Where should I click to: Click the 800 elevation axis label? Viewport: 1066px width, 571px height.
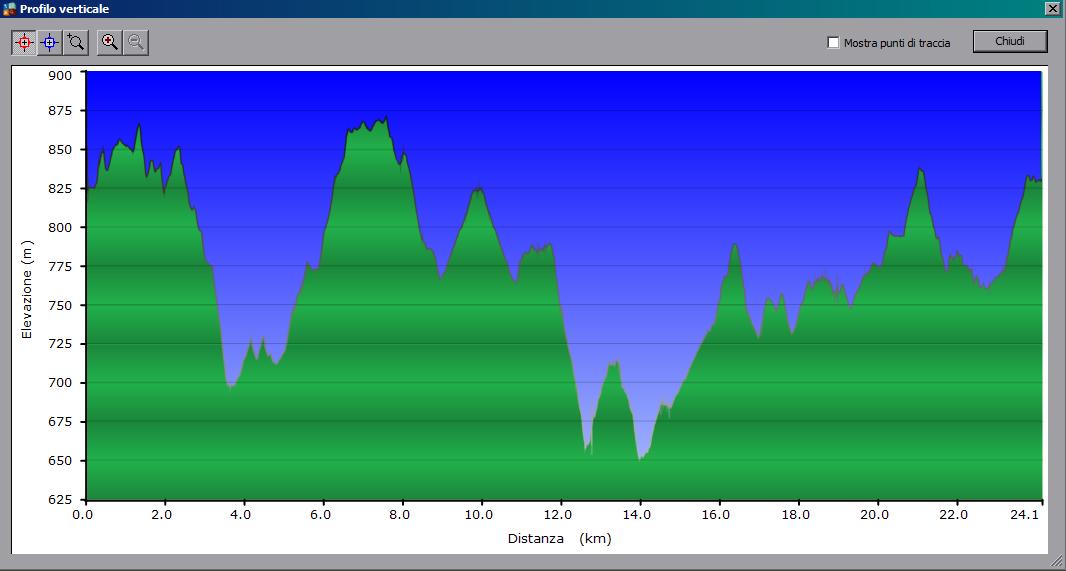(x=59, y=227)
